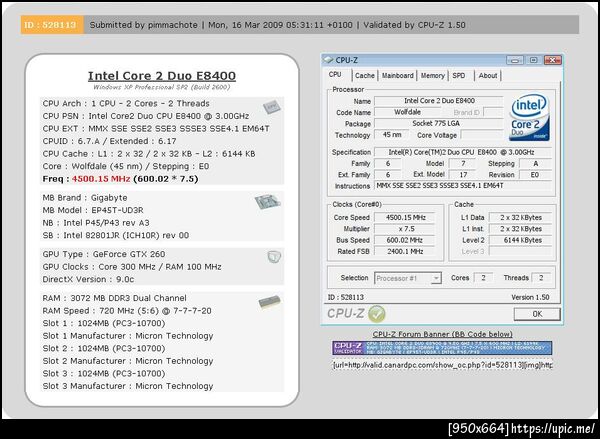This screenshot has width=600, height=439.
Task: Open the Memory tab
Action: coord(433,76)
